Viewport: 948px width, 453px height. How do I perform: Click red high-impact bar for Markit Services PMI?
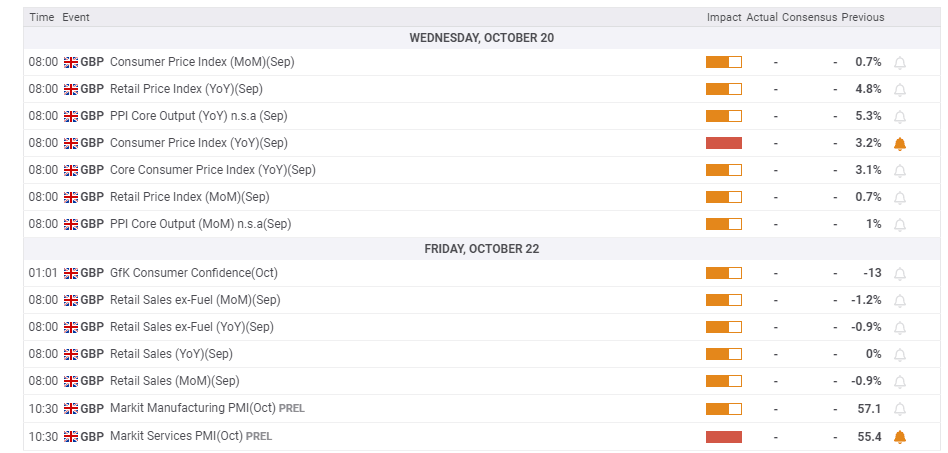coord(723,436)
